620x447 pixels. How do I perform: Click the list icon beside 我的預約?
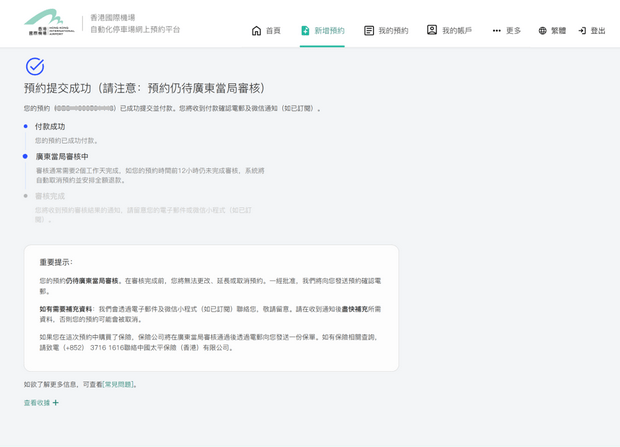click(x=369, y=31)
